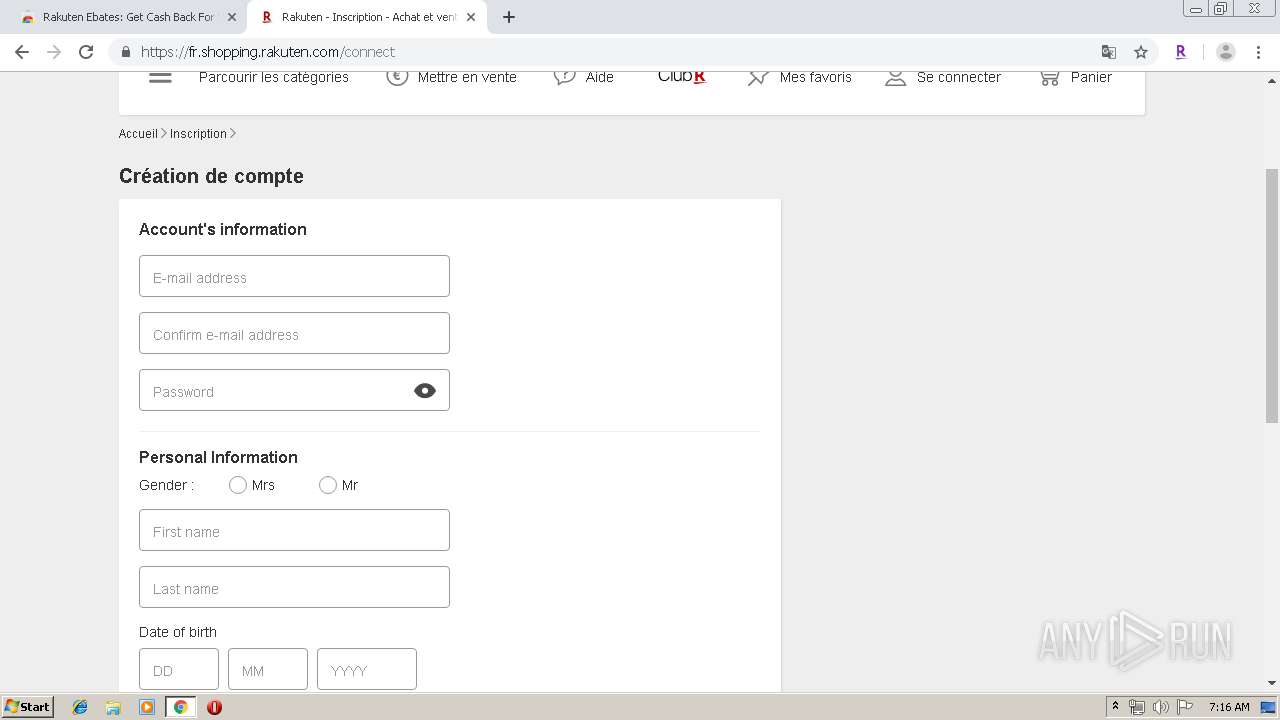Screen dimensions: 1280x720
Task: Click the volume tray icon
Action: [x=1160, y=707]
